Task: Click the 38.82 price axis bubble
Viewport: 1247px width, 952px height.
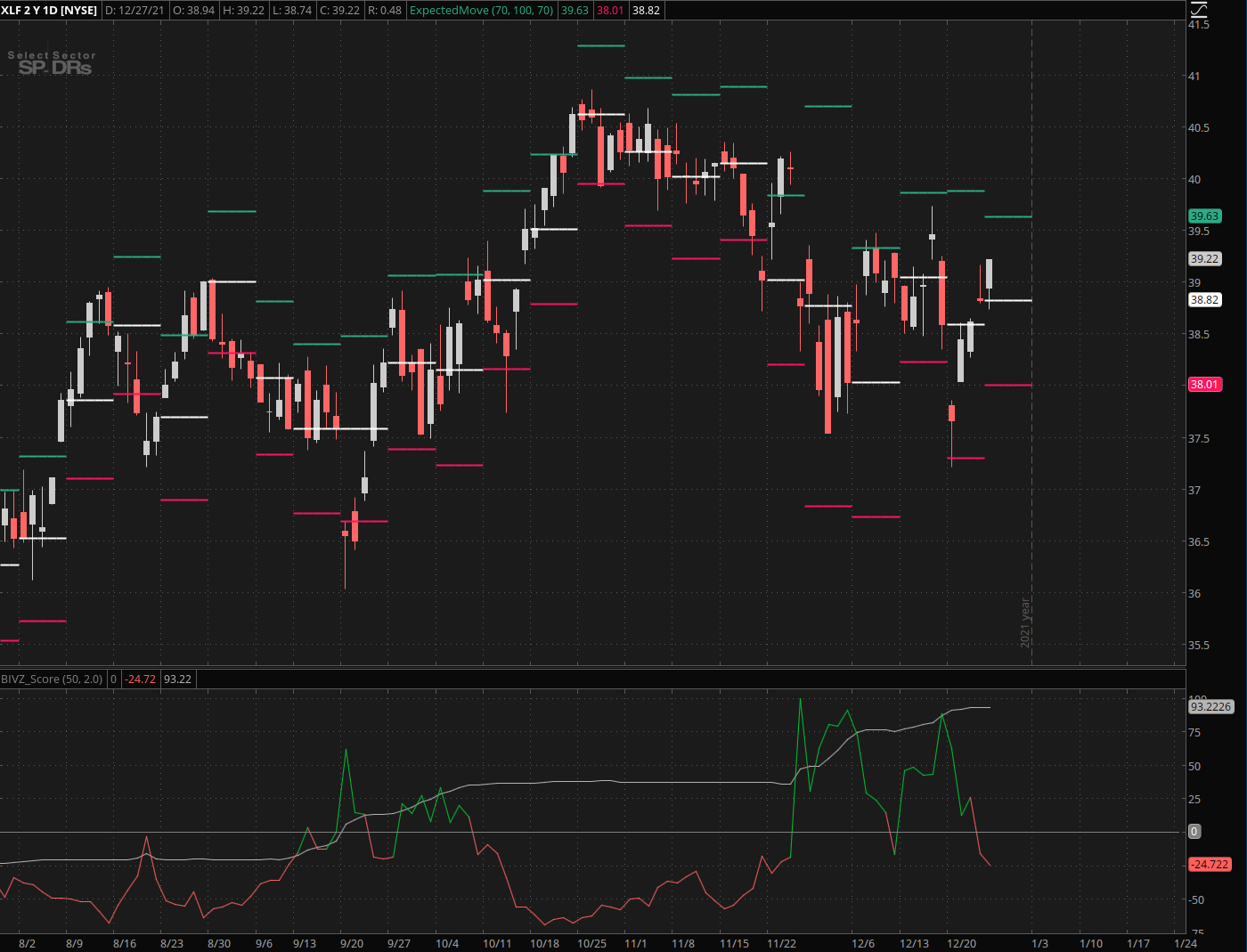Action: click(1204, 300)
